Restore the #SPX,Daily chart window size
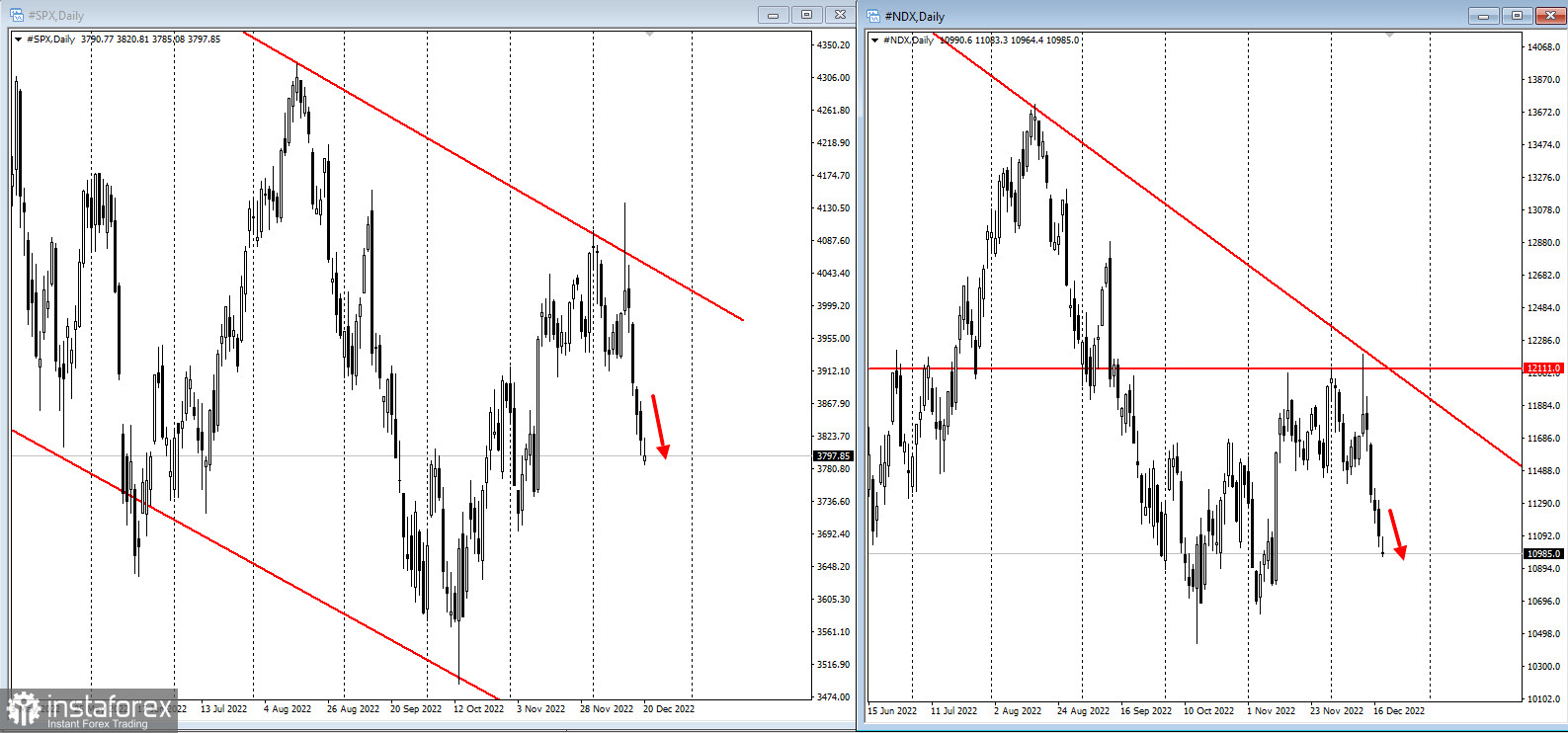 [806, 15]
